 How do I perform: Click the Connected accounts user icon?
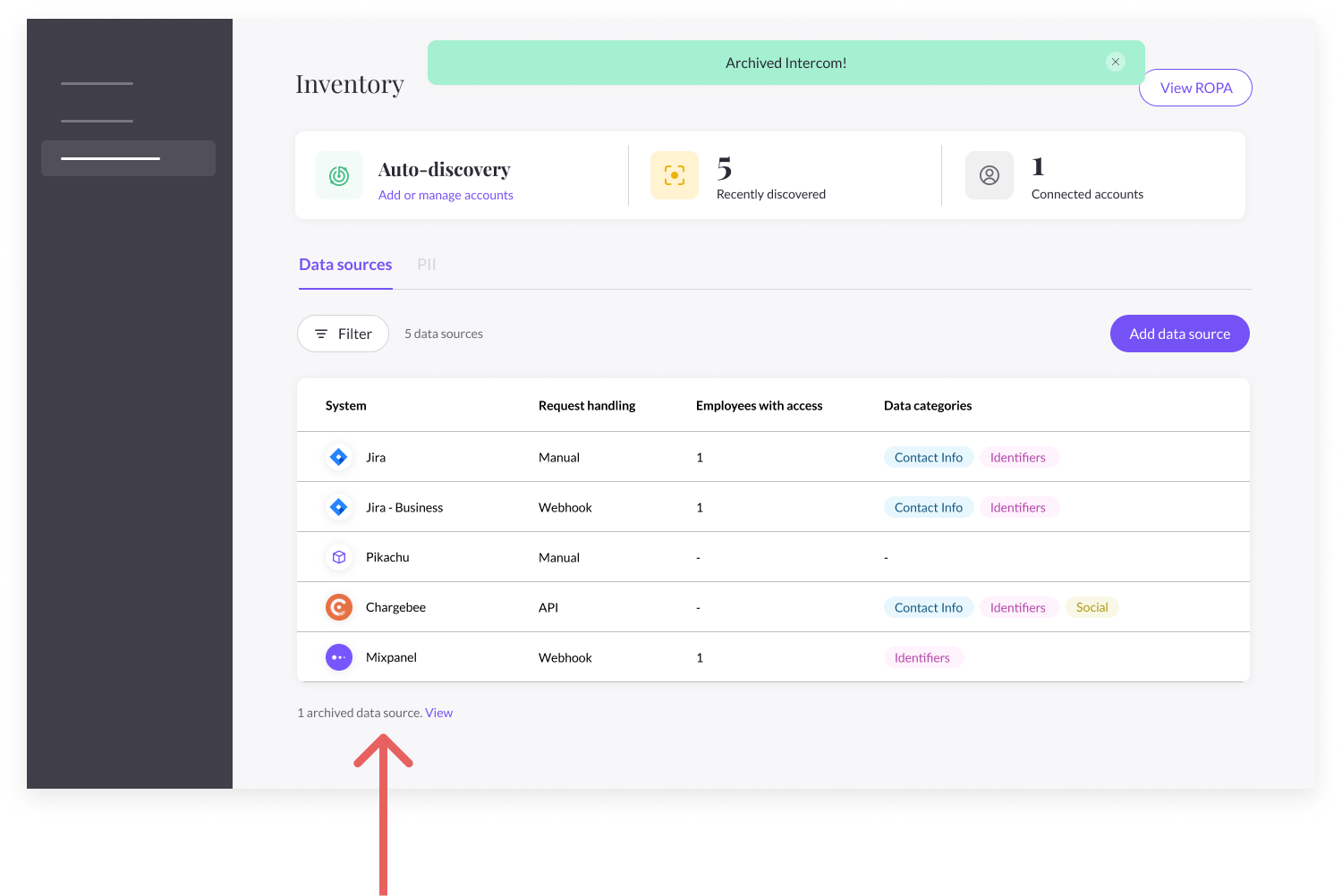pyautogui.click(x=990, y=175)
